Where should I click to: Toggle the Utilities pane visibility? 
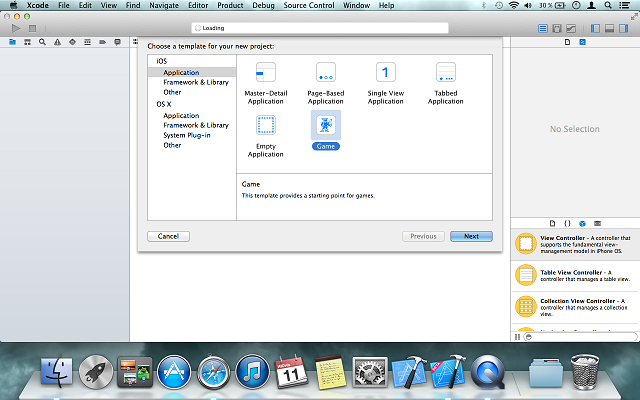click(x=624, y=28)
